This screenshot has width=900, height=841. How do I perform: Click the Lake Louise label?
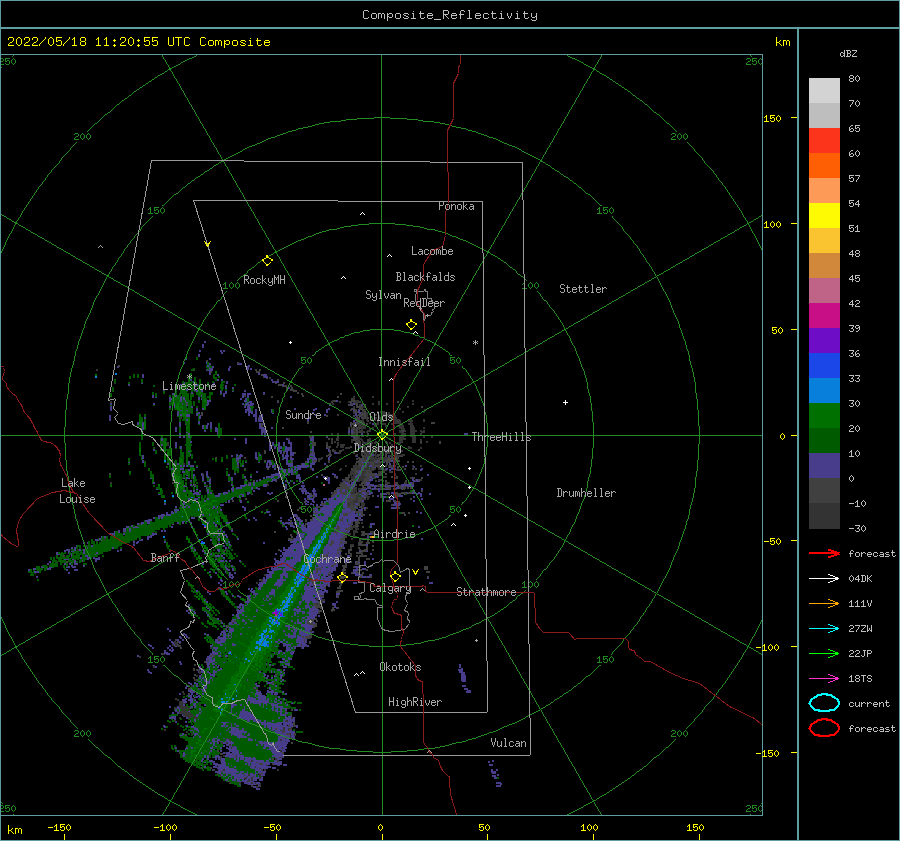[78, 491]
